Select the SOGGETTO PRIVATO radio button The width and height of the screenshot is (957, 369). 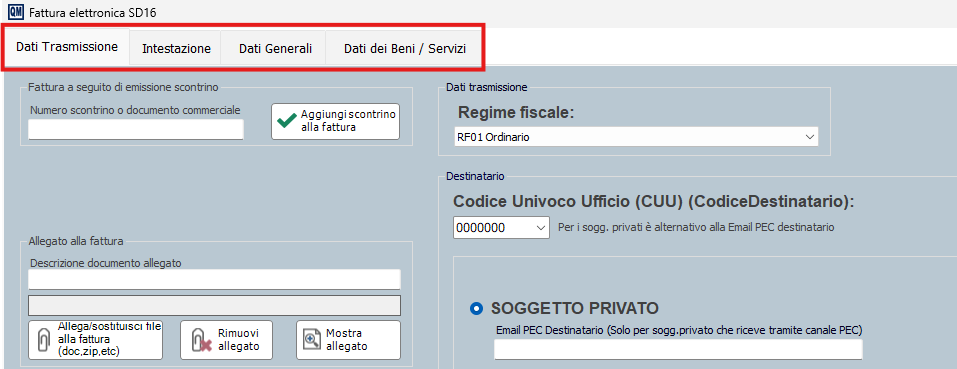click(475, 309)
